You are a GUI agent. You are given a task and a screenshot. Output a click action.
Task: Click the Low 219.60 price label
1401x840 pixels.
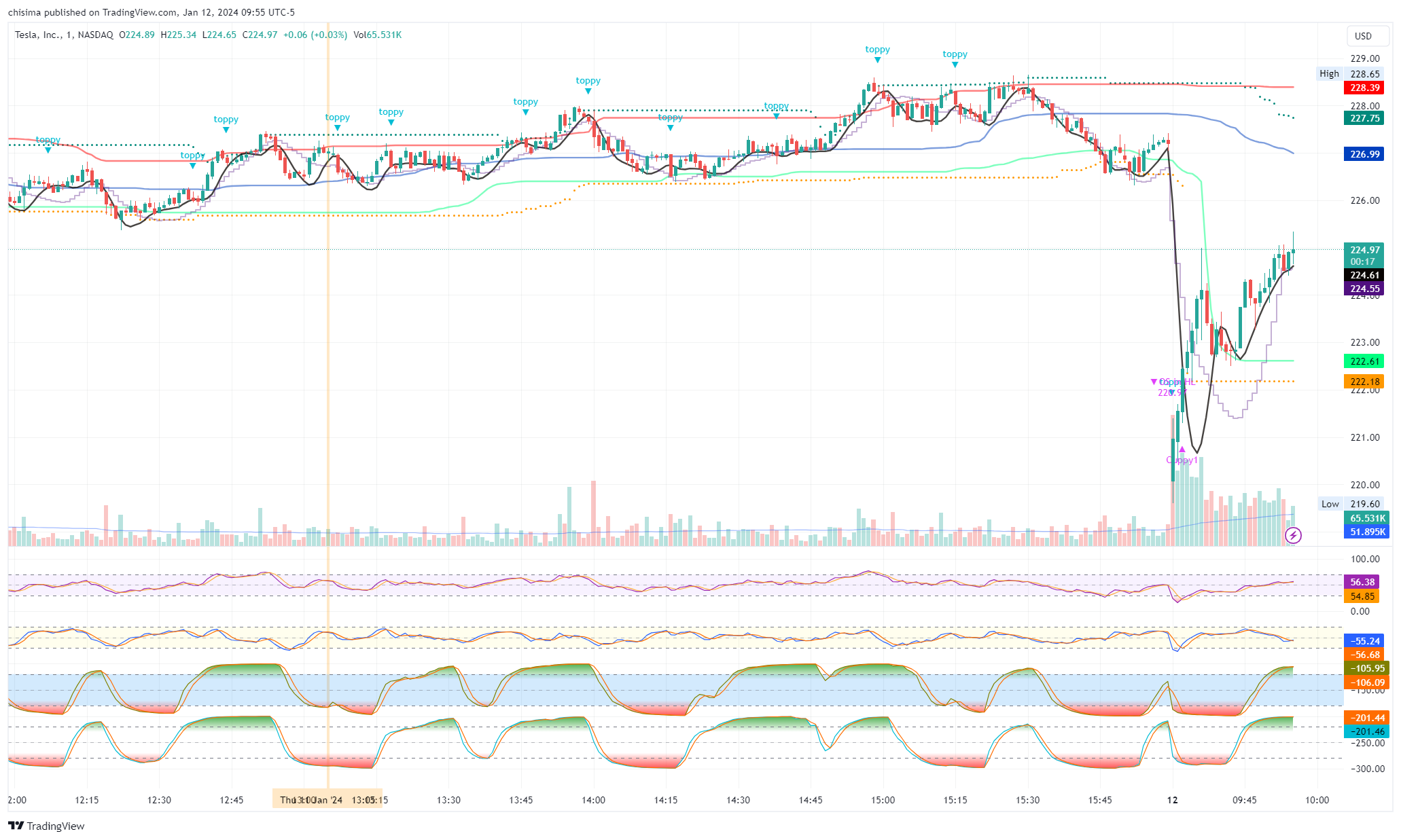pyautogui.click(x=1364, y=504)
